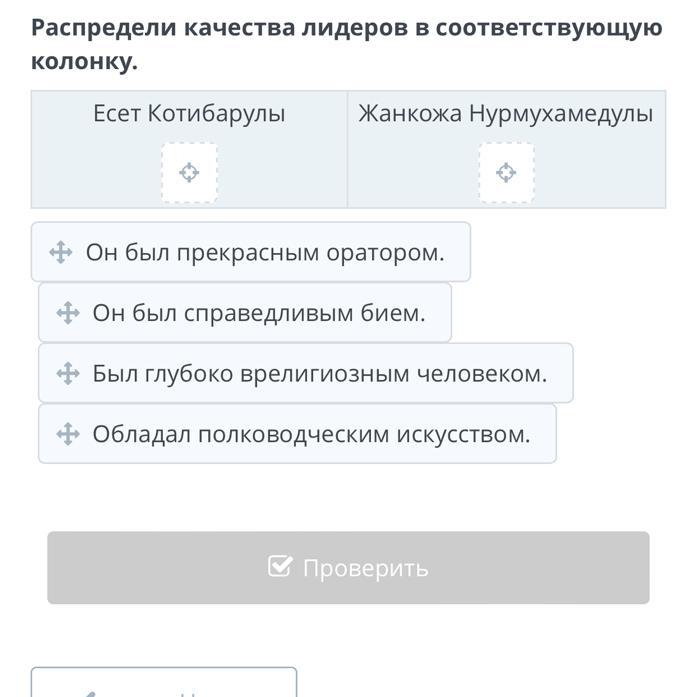
Task: Click move handle of 'прекрасным оратором' item
Action: tap(60, 252)
